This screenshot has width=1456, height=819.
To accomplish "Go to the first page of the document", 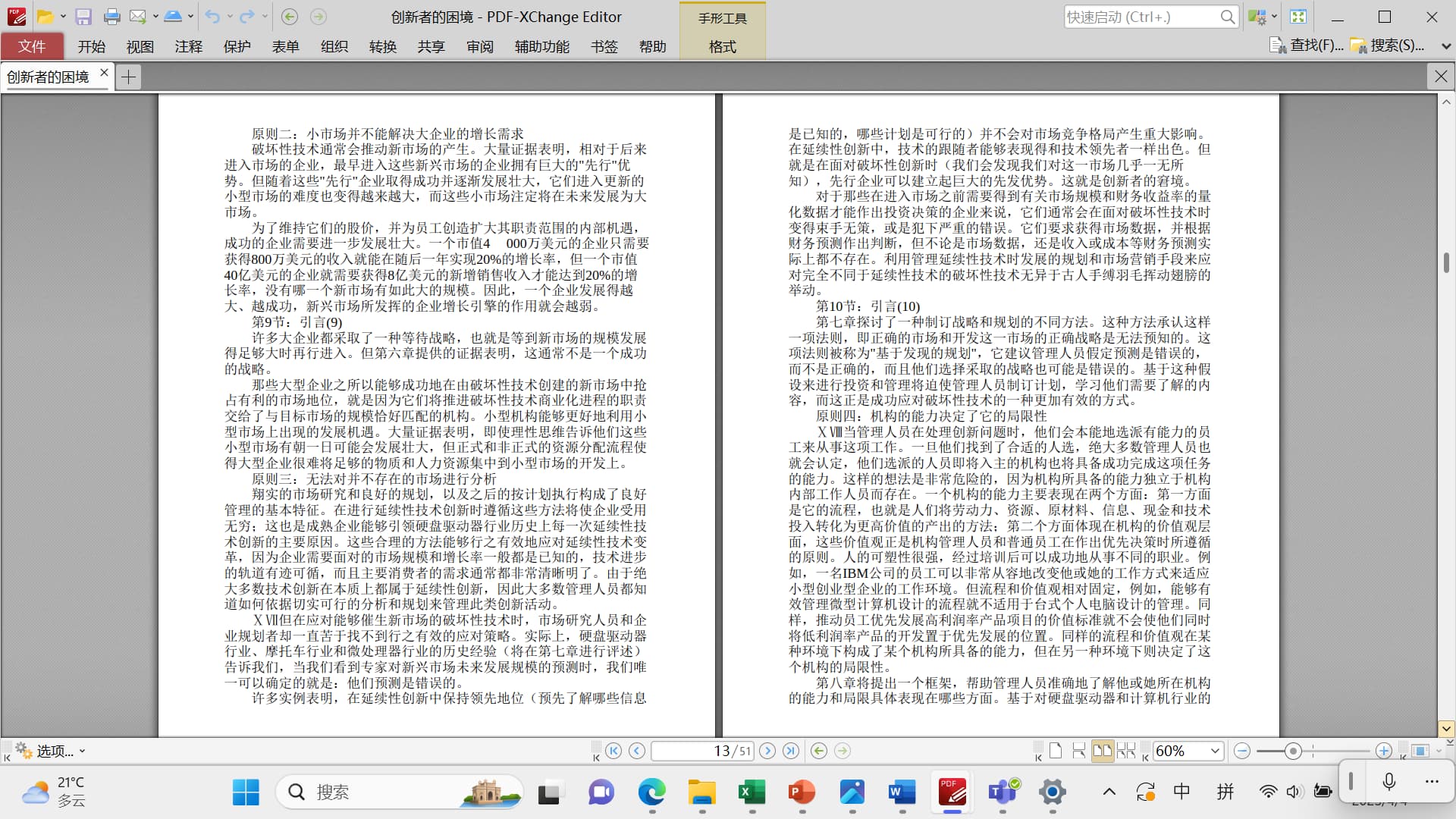I will pos(613,751).
